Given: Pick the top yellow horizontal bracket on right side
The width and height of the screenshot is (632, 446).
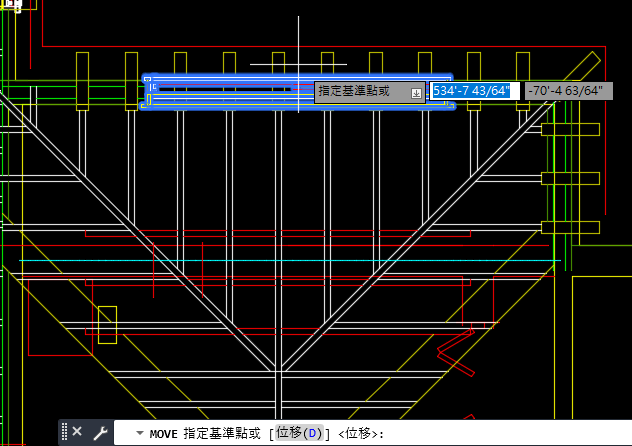Looking at the screenshot, I should 570,130.
